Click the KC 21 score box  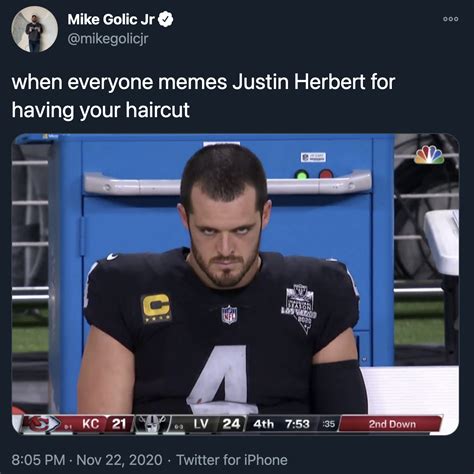(105, 424)
